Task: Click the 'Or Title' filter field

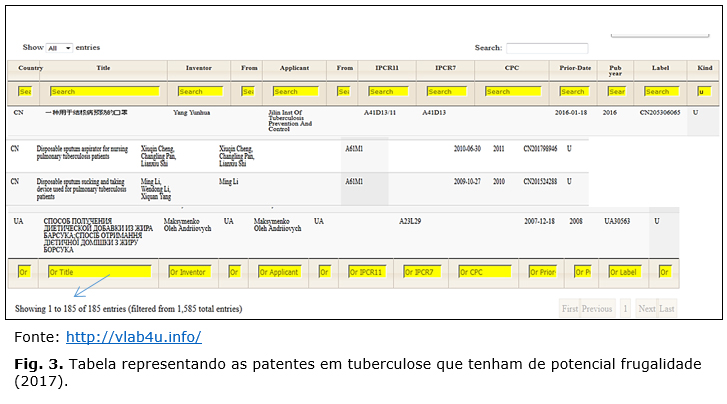Action: coord(100,272)
